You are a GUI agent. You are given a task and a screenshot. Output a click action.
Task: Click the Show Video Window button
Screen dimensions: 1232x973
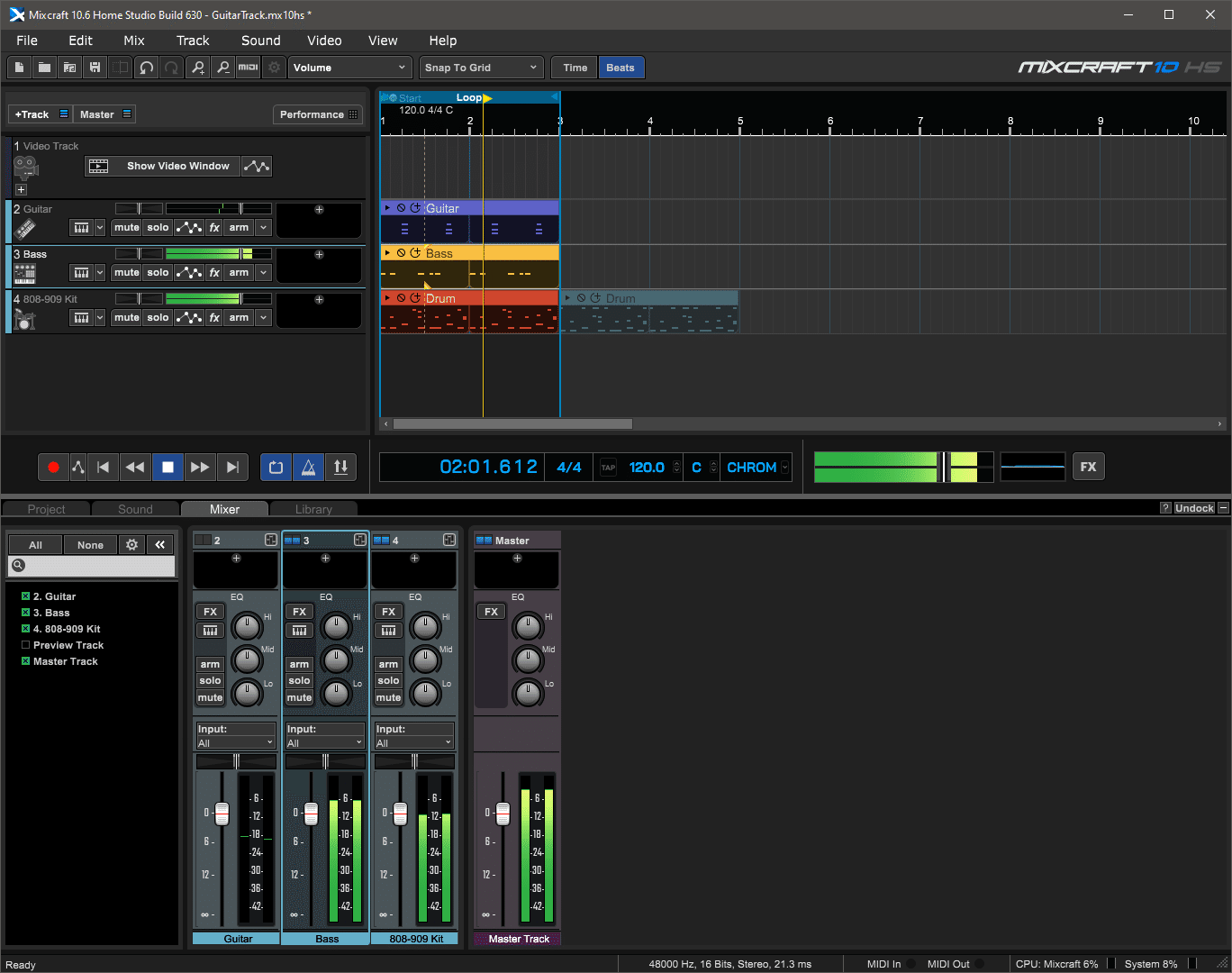[x=163, y=166]
